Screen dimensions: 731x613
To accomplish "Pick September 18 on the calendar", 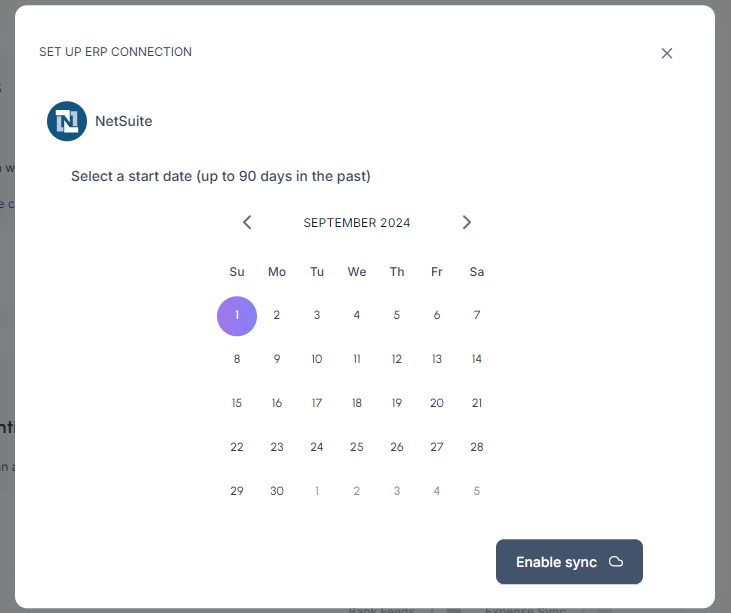I will coord(357,404).
